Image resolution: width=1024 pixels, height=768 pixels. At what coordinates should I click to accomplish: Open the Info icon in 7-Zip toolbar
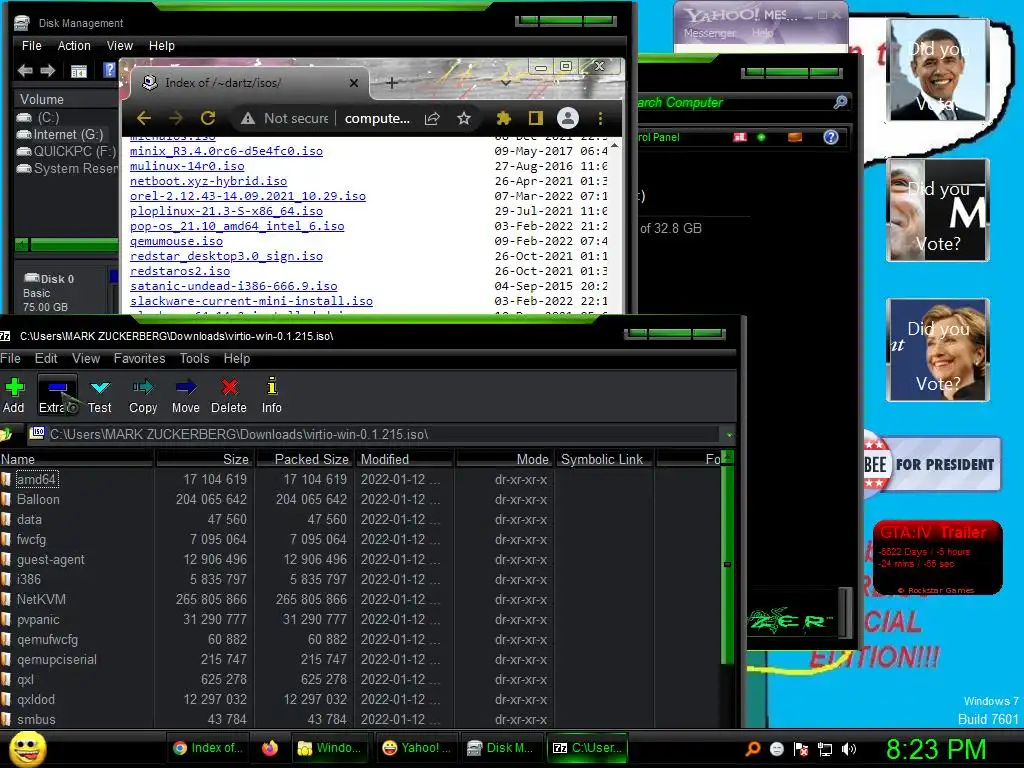[x=272, y=395]
